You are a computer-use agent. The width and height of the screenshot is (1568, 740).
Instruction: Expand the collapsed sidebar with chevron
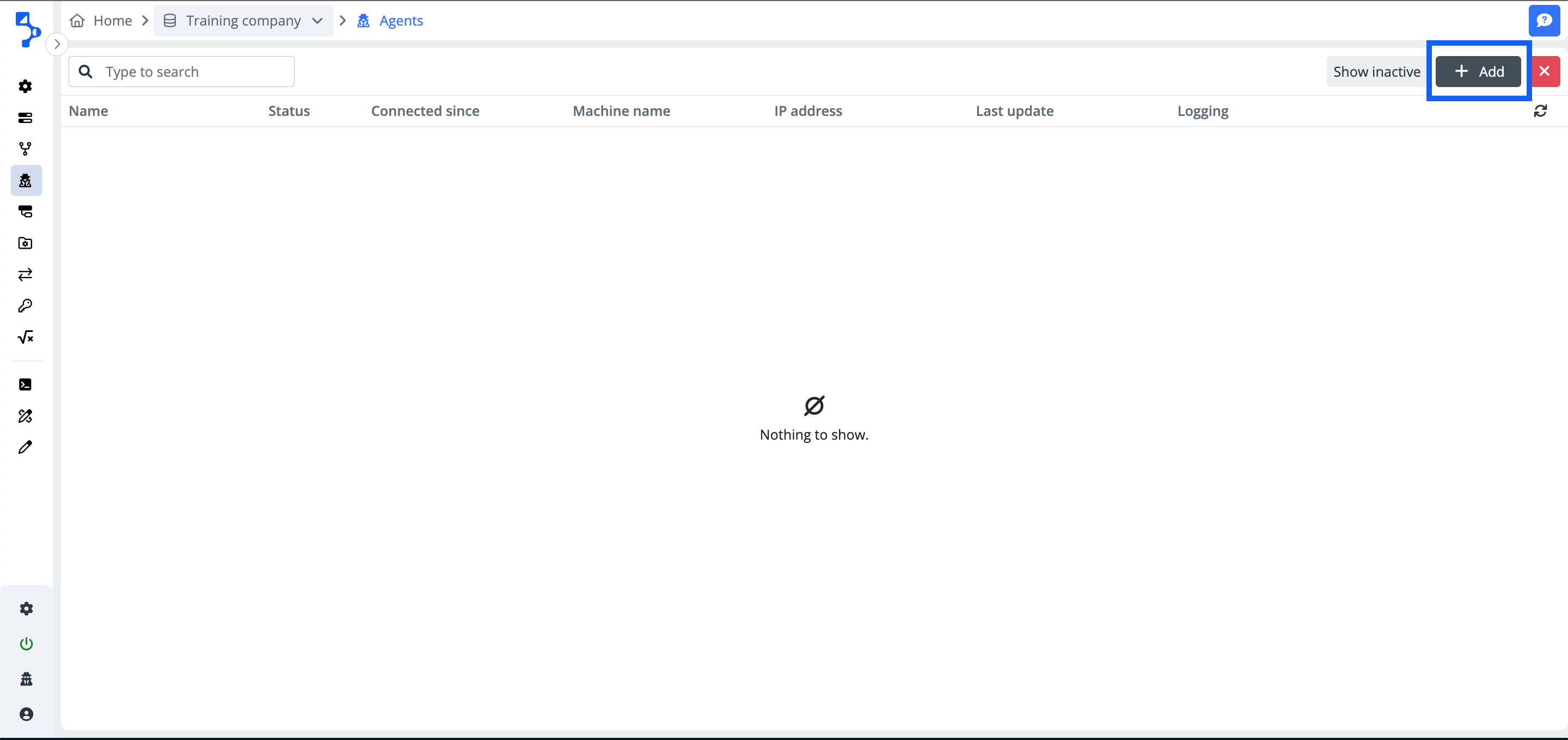click(57, 44)
